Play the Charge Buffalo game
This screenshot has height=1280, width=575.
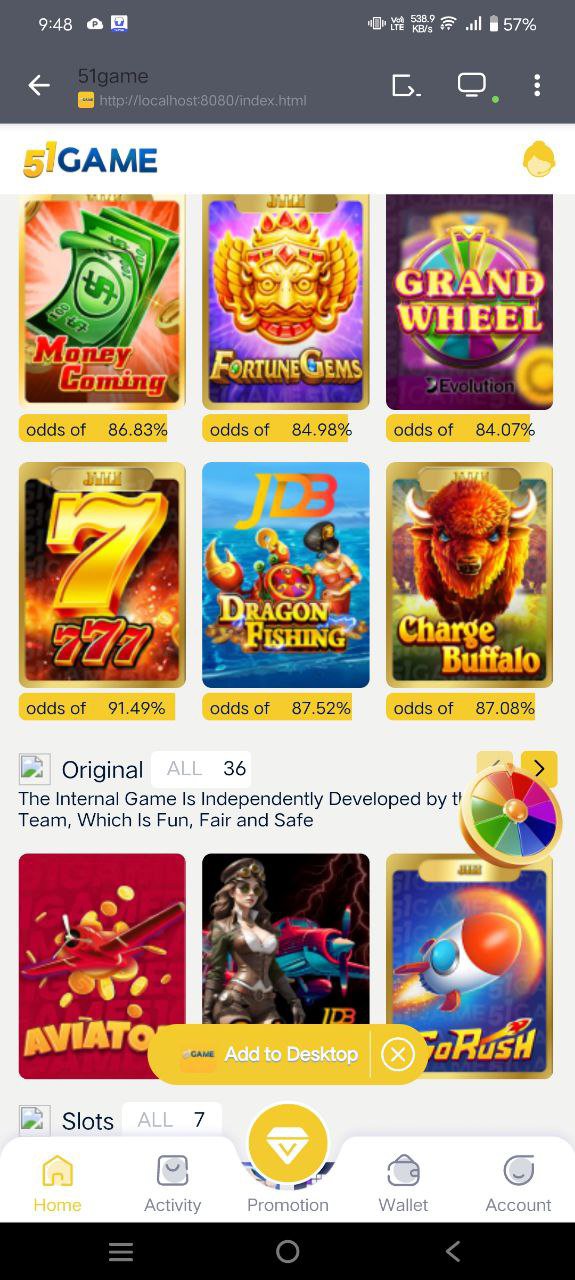(469, 575)
